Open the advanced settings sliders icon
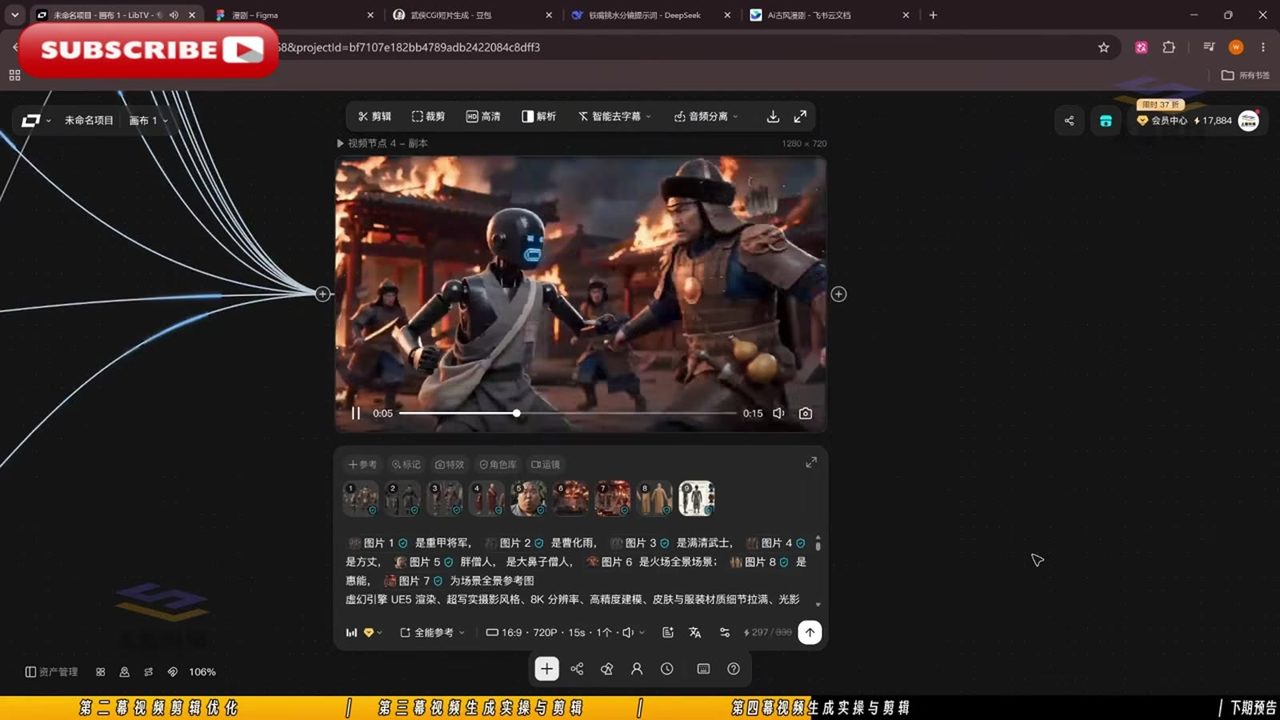 pyautogui.click(x=725, y=632)
